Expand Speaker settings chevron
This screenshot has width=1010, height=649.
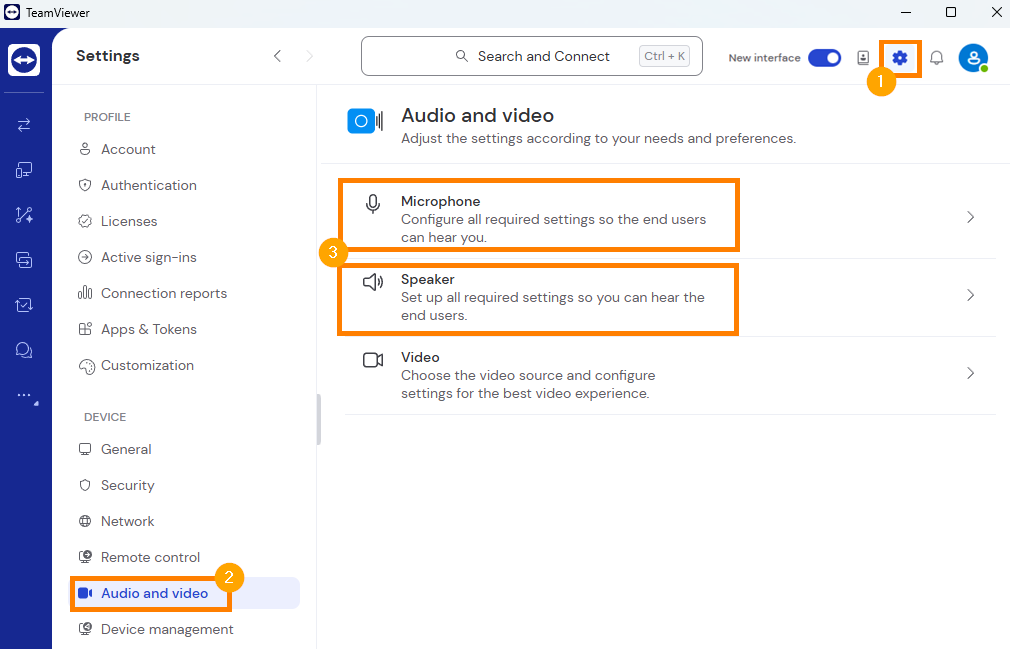pos(971,296)
